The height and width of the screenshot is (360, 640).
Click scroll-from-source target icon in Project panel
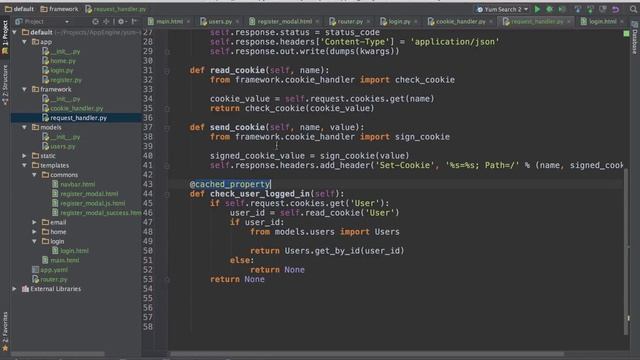95,21
